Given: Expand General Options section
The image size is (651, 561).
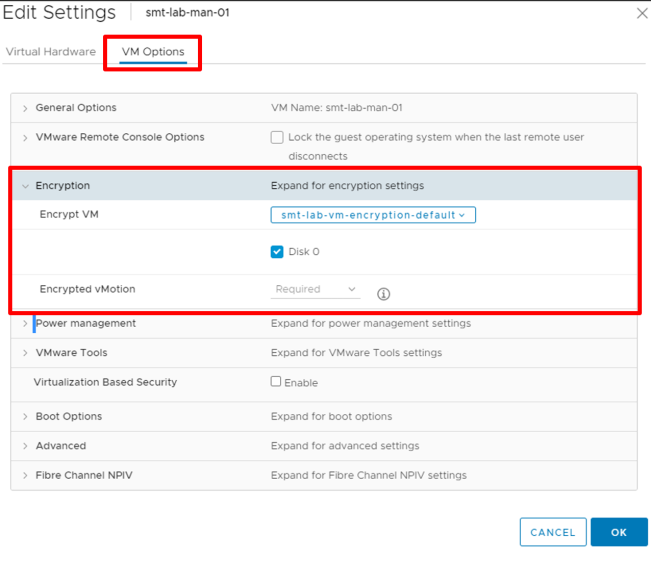Looking at the screenshot, I should [x=26, y=108].
